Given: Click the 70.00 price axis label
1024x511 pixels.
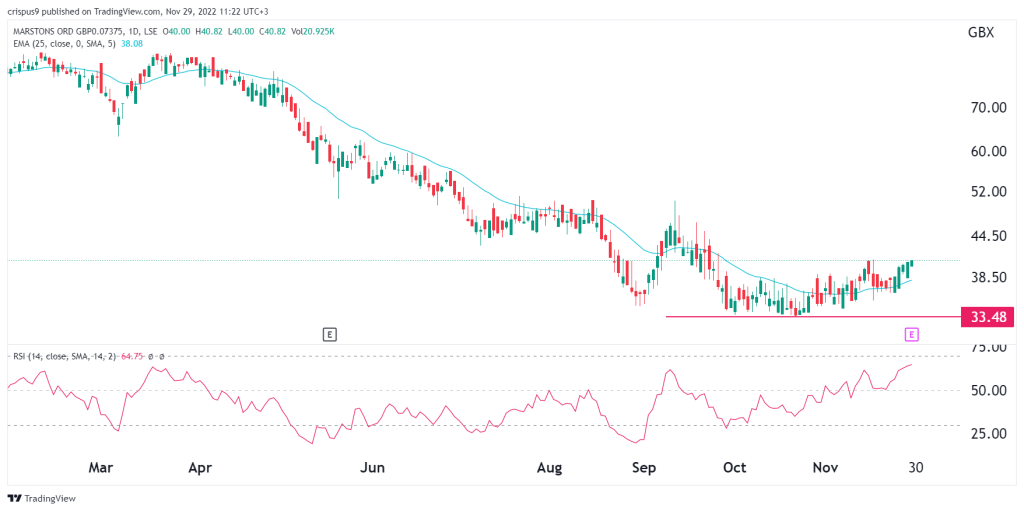Looking at the screenshot, I should tap(986, 108).
